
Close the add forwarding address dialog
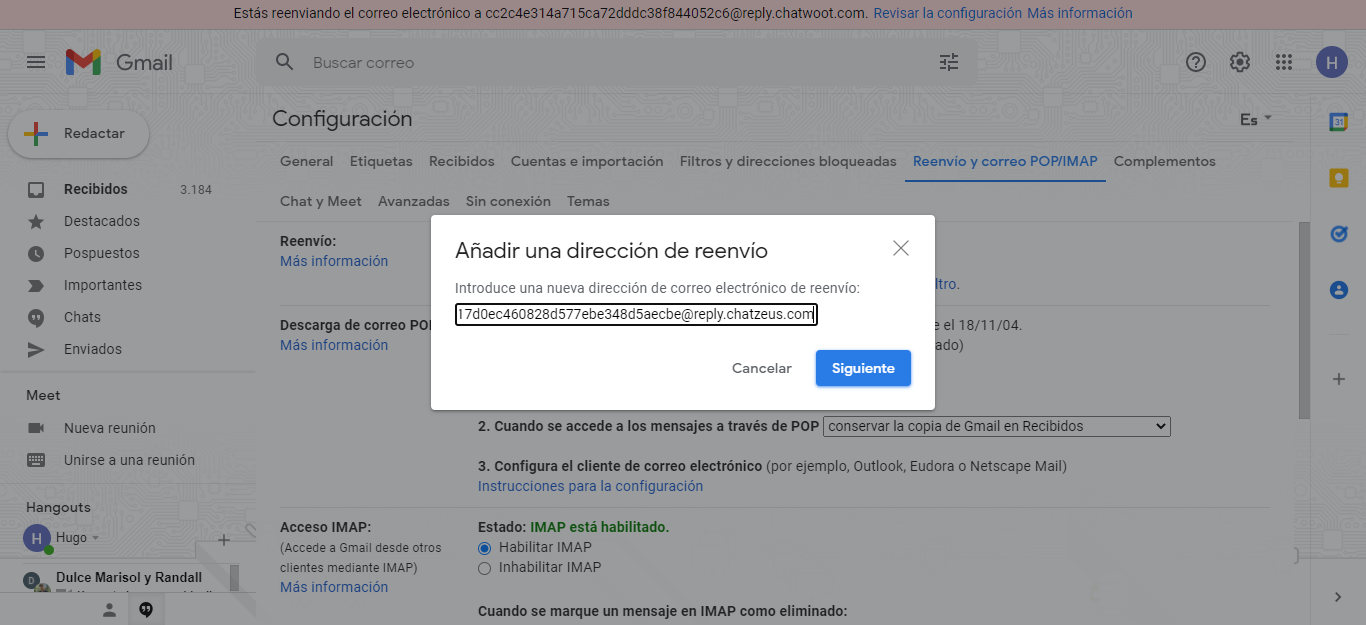[x=901, y=248]
